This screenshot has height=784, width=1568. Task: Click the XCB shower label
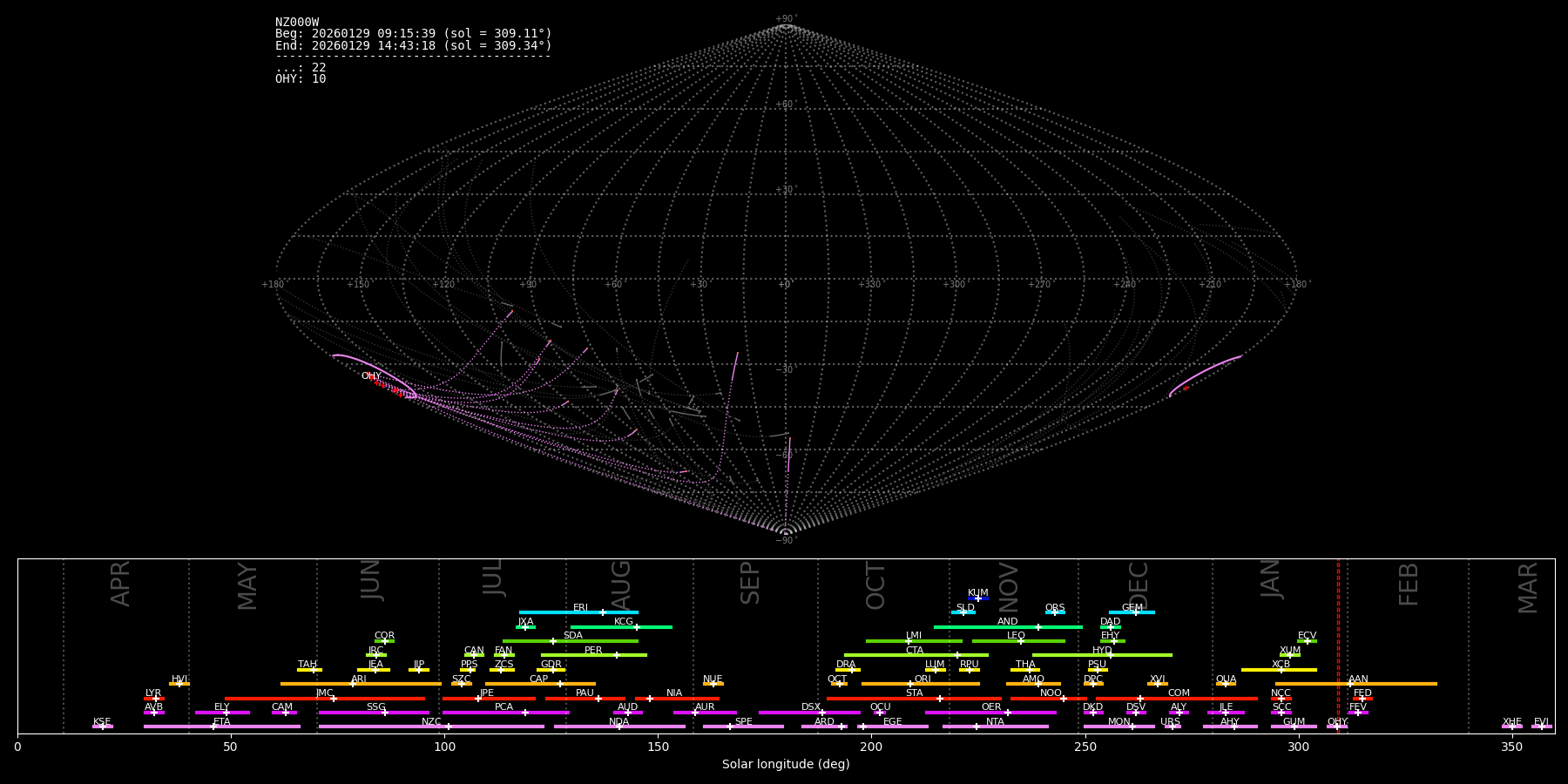1281,665
